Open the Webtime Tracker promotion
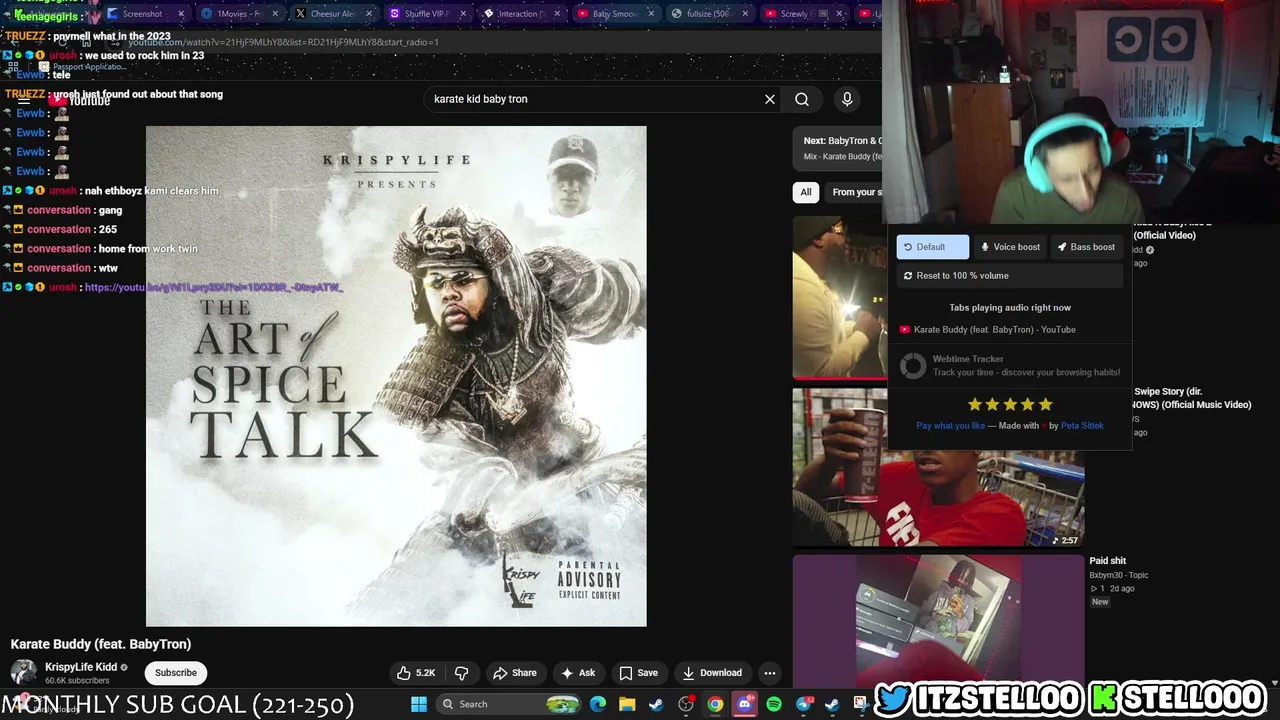This screenshot has width=1280, height=720. click(x=1010, y=366)
